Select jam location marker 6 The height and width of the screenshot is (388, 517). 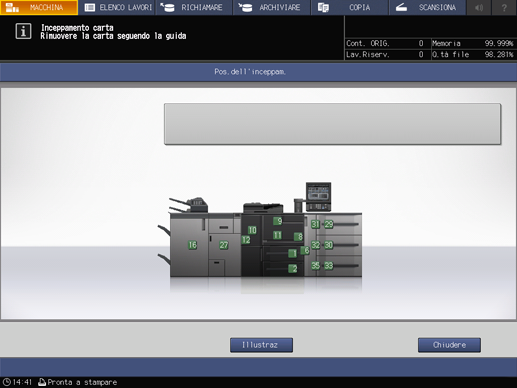305,250
